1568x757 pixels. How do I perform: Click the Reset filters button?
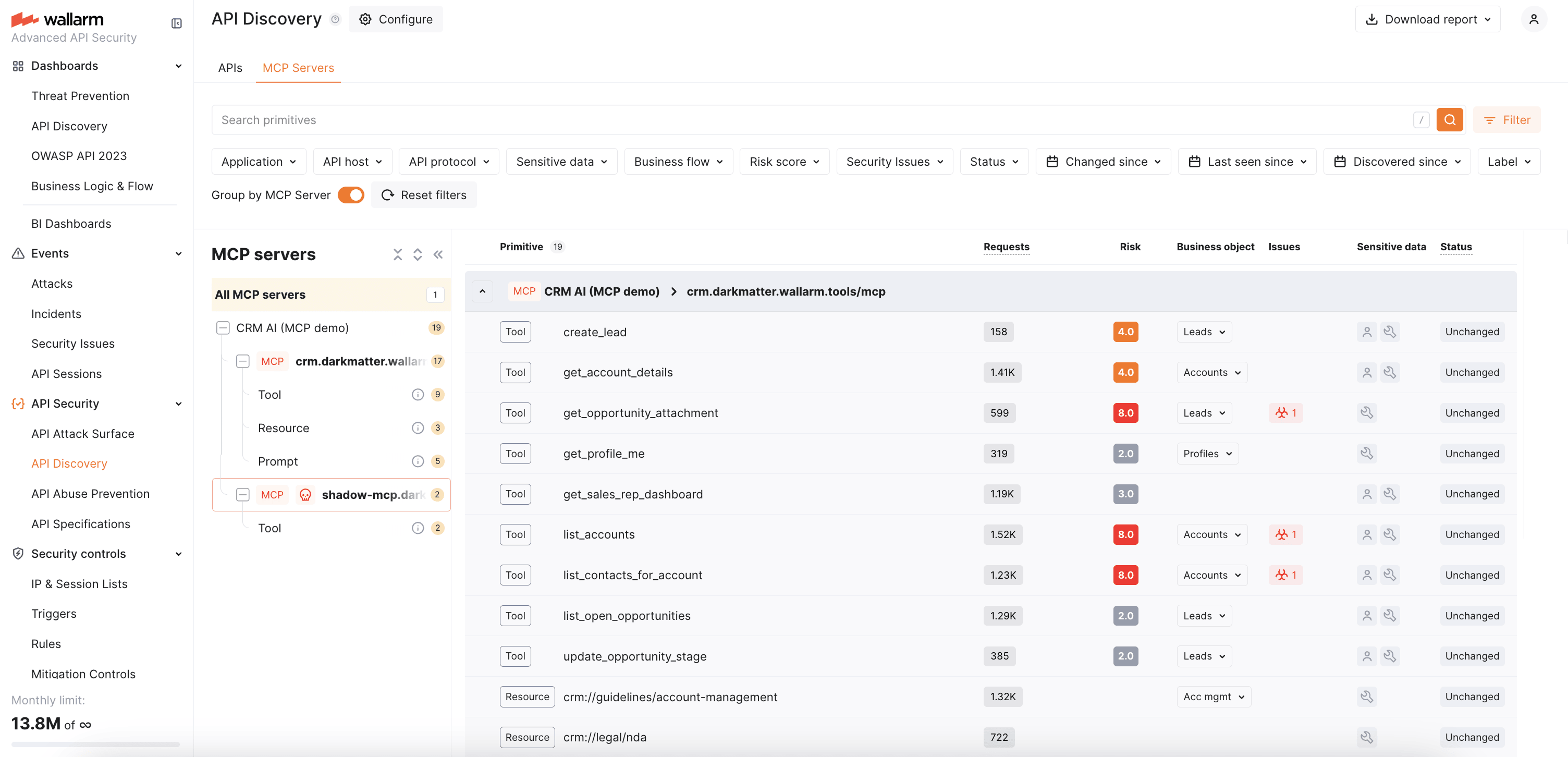pyautogui.click(x=424, y=195)
